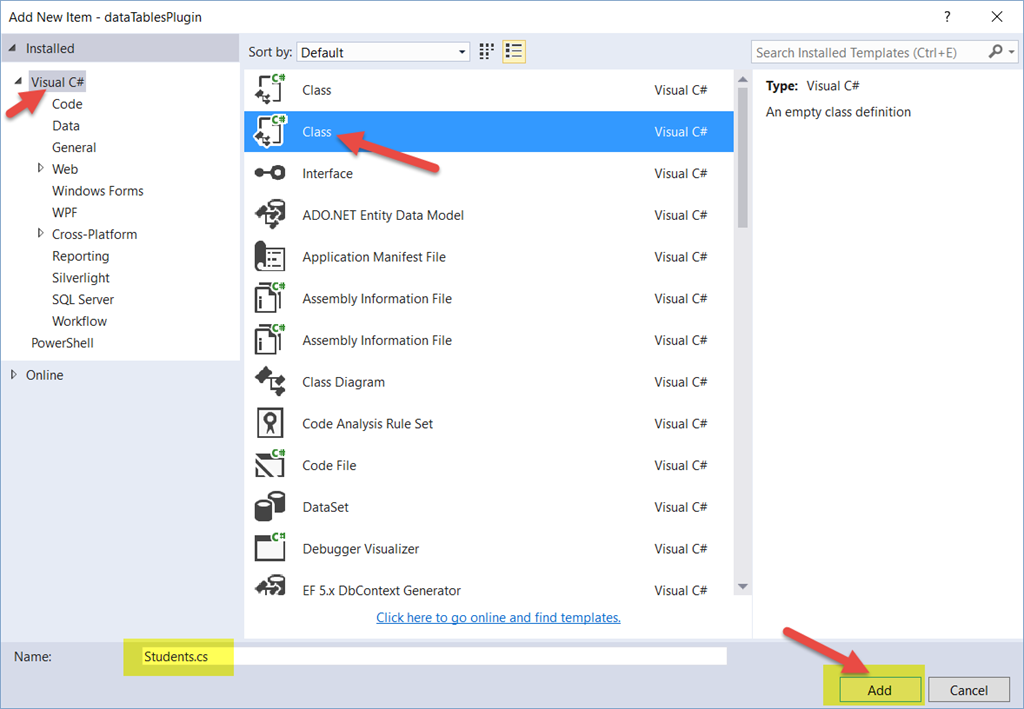Image resolution: width=1024 pixels, height=709 pixels.
Task: Select the Web category label
Action: [x=65, y=169]
